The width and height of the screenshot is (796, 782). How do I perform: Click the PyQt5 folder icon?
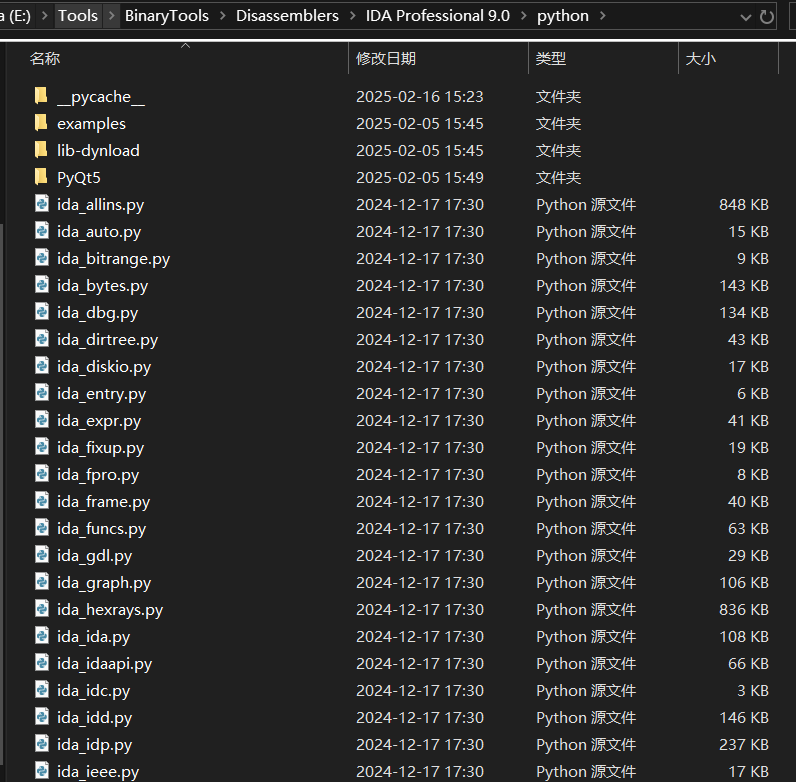(41, 176)
